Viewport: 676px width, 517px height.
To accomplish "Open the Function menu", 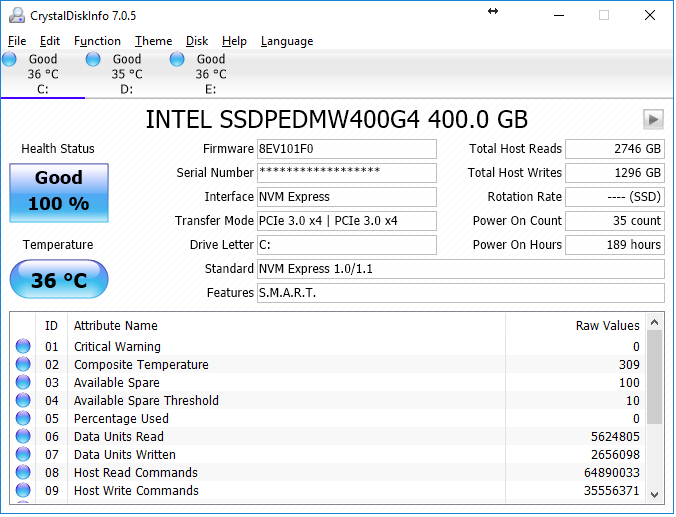I will point(97,41).
